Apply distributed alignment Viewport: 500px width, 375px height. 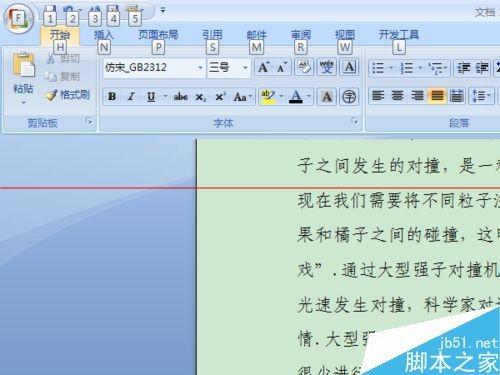[456, 96]
